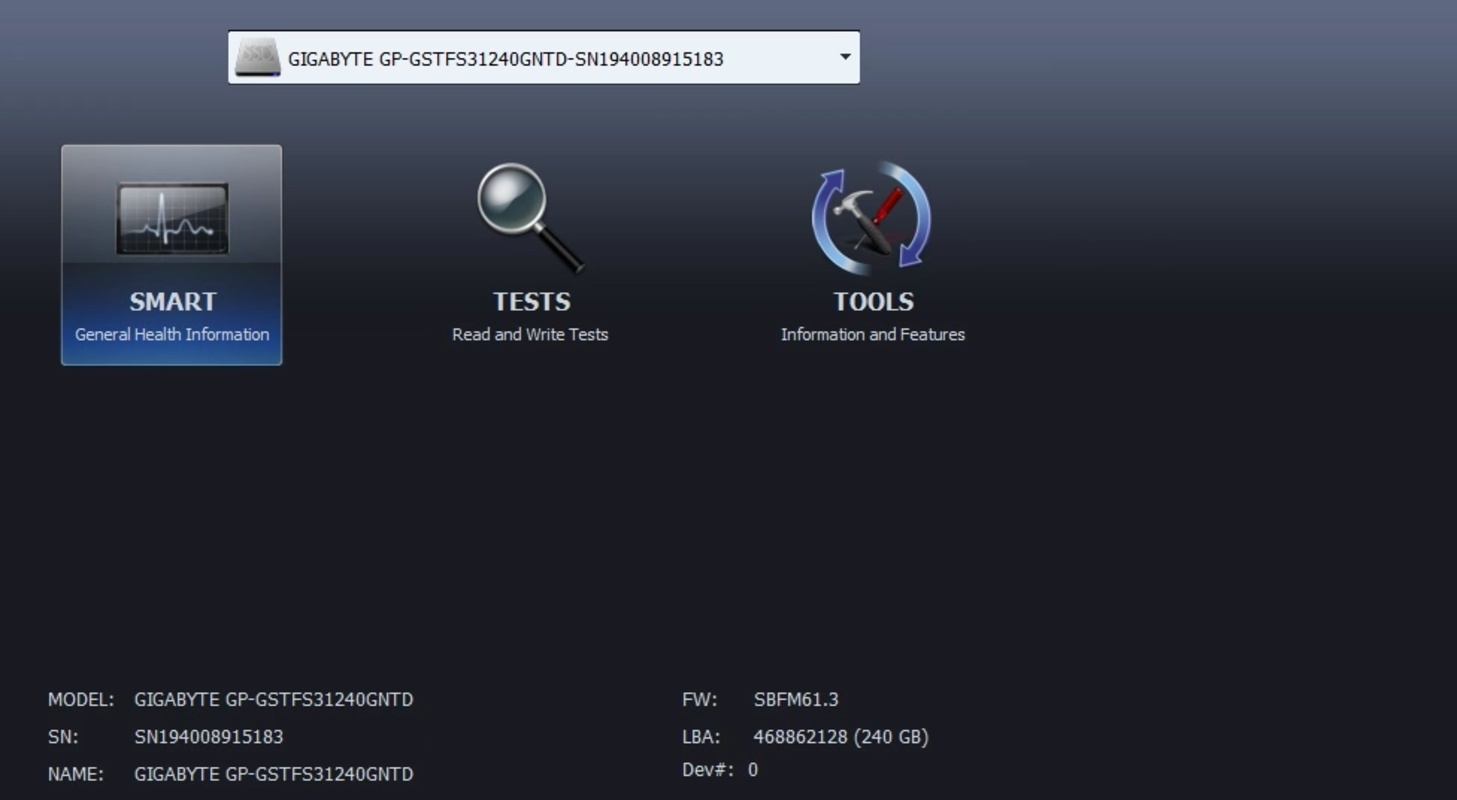Click the LBA: field label
The image size is (1457, 800).
[x=701, y=737]
